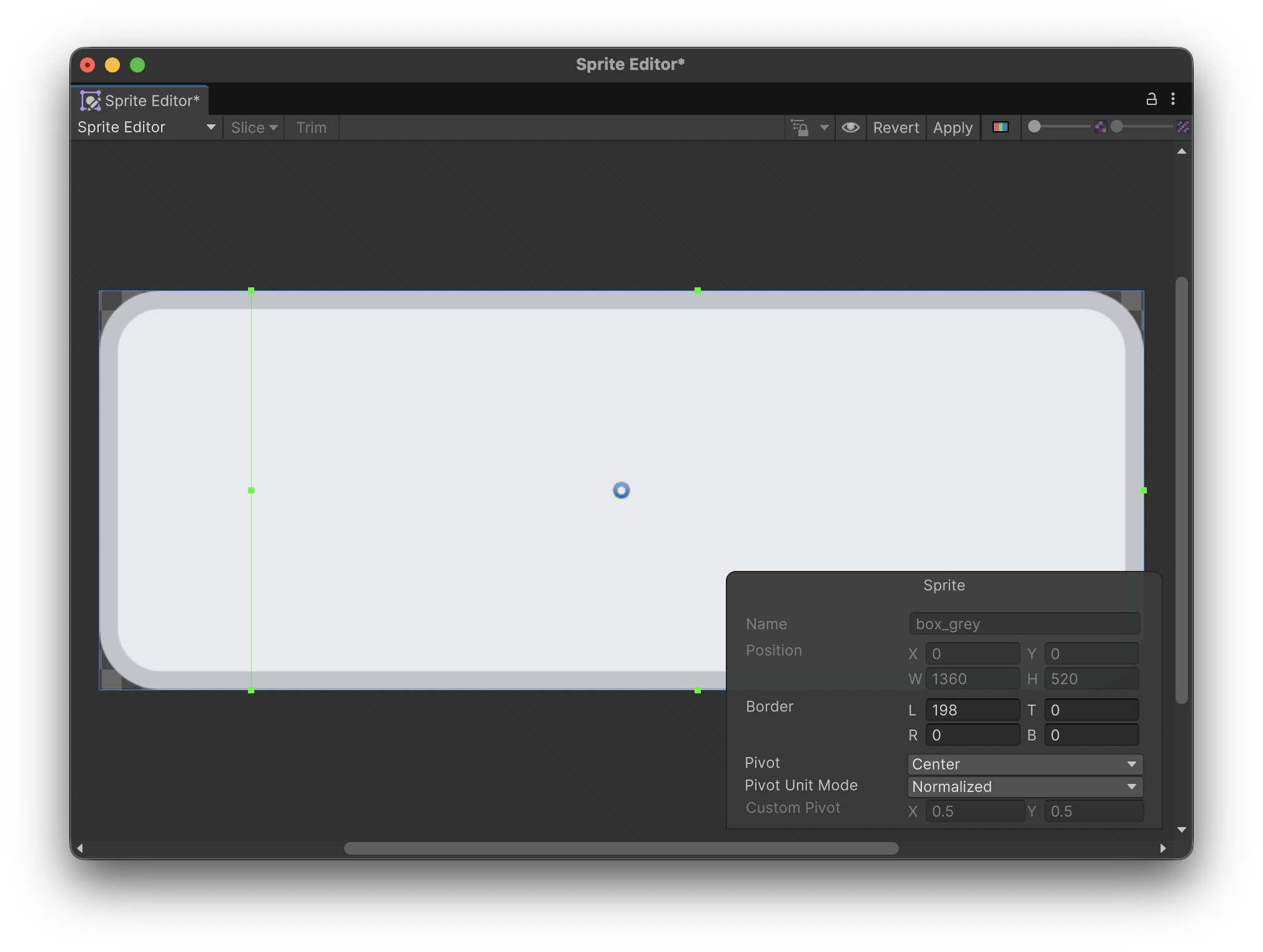Click the sprite name lock icon

click(800, 127)
